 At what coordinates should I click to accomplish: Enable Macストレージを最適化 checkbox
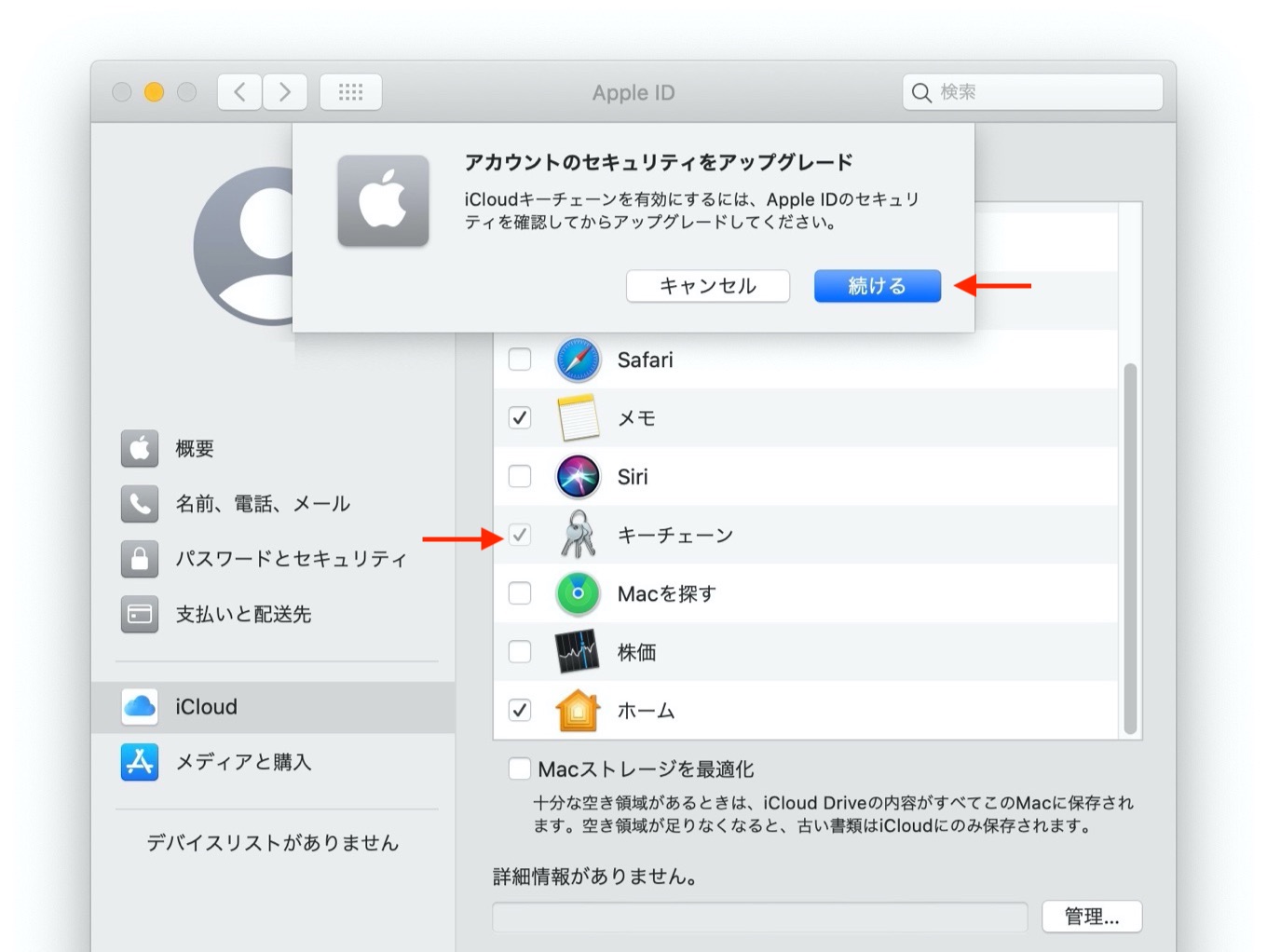point(520,768)
